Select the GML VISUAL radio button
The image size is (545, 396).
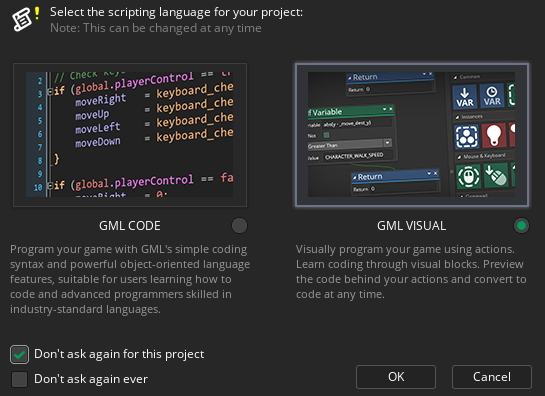521,226
